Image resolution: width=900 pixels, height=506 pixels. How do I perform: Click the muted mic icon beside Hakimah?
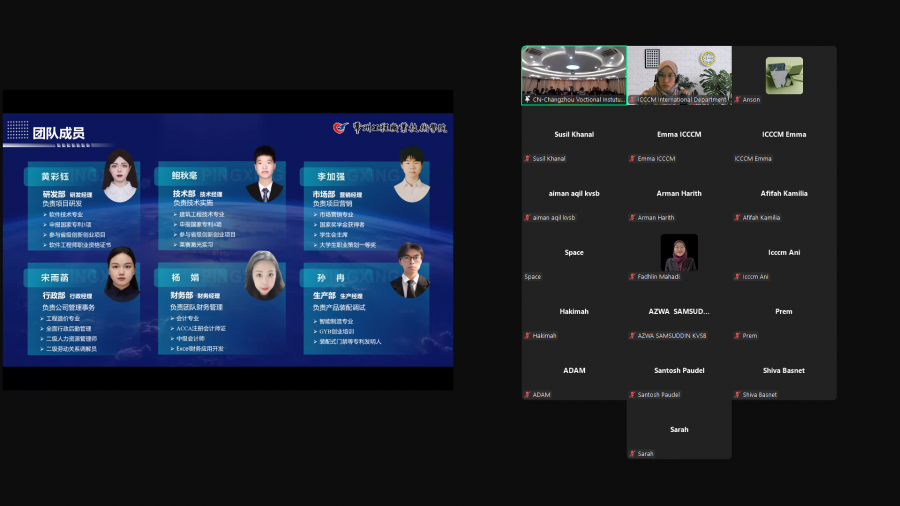527,336
